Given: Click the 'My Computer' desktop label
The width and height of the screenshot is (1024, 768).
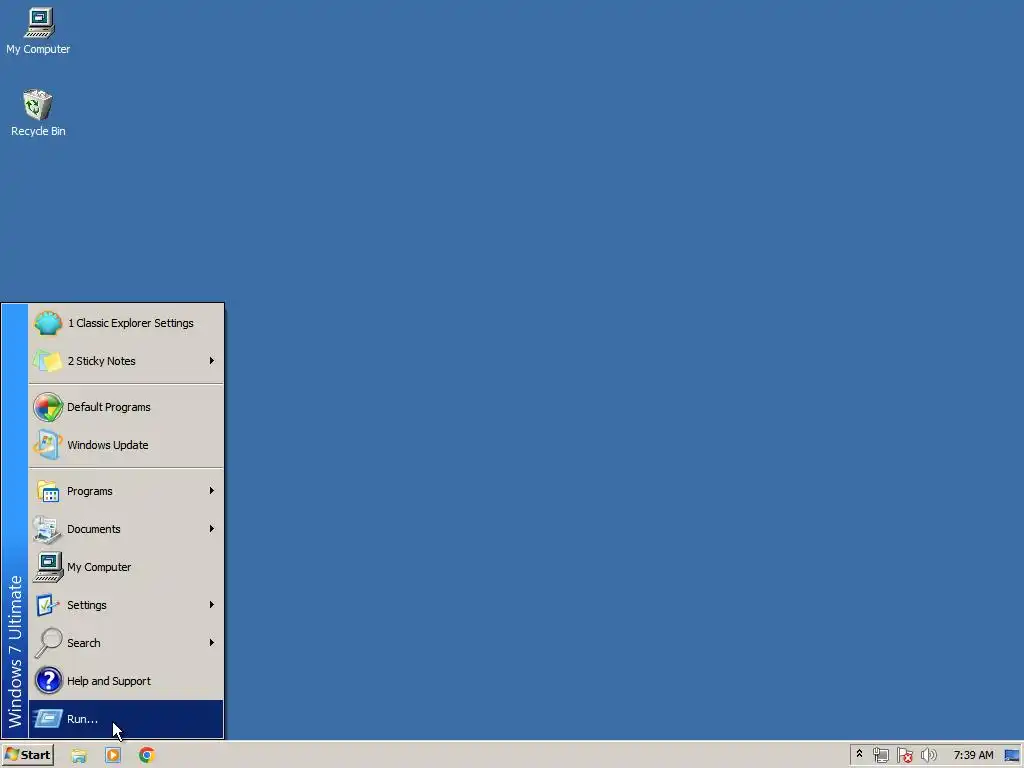Looking at the screenshot, I should (38, 49).
